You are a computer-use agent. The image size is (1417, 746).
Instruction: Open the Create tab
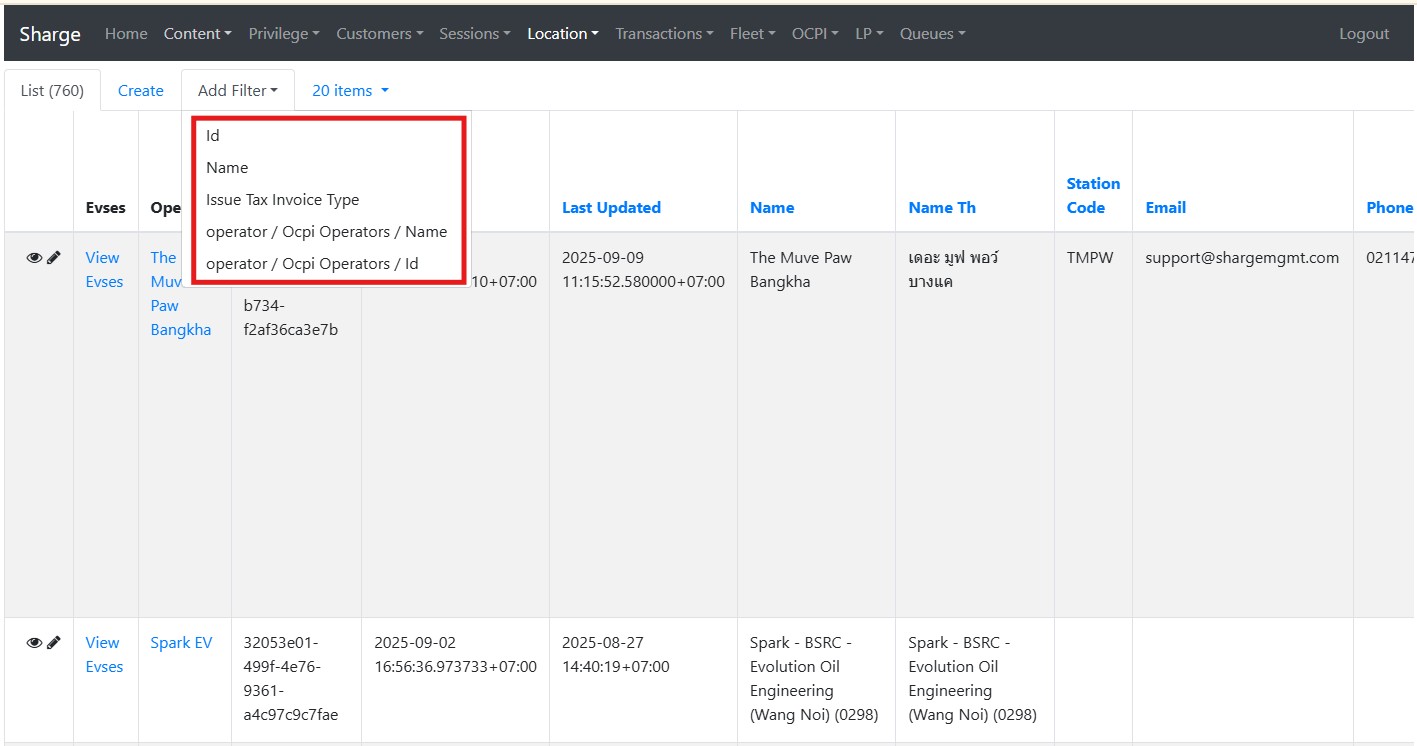pyautogui.click(x=140, y=91)
